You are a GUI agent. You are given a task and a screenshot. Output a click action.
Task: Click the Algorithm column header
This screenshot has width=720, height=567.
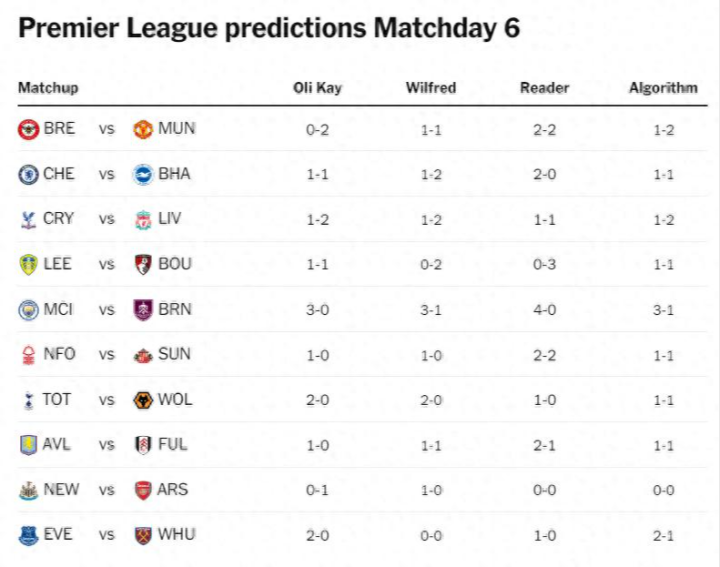tap(663, 88)
